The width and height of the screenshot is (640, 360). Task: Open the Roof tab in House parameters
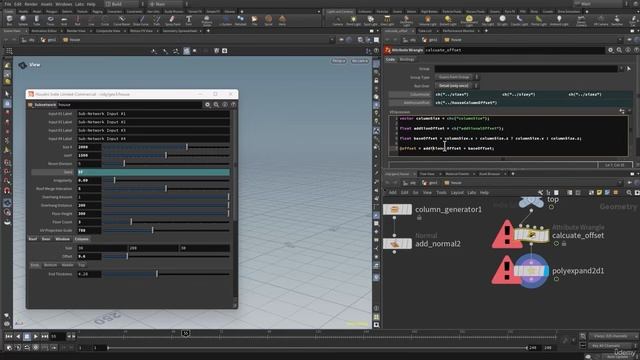point(33,239)
